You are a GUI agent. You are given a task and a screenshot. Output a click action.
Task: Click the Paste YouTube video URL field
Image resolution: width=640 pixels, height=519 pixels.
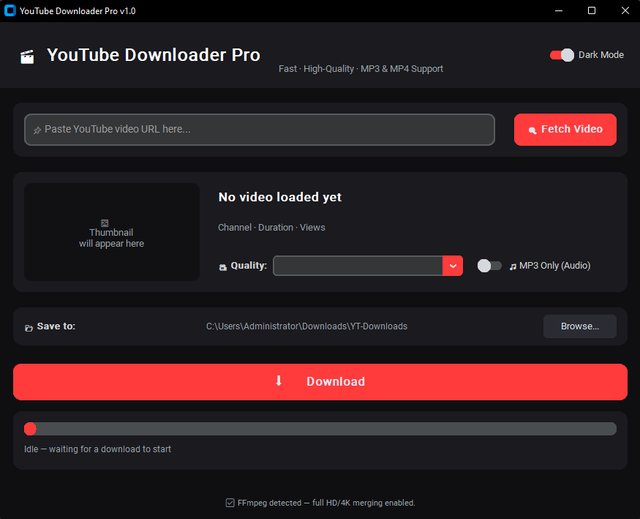click(260, 129)
